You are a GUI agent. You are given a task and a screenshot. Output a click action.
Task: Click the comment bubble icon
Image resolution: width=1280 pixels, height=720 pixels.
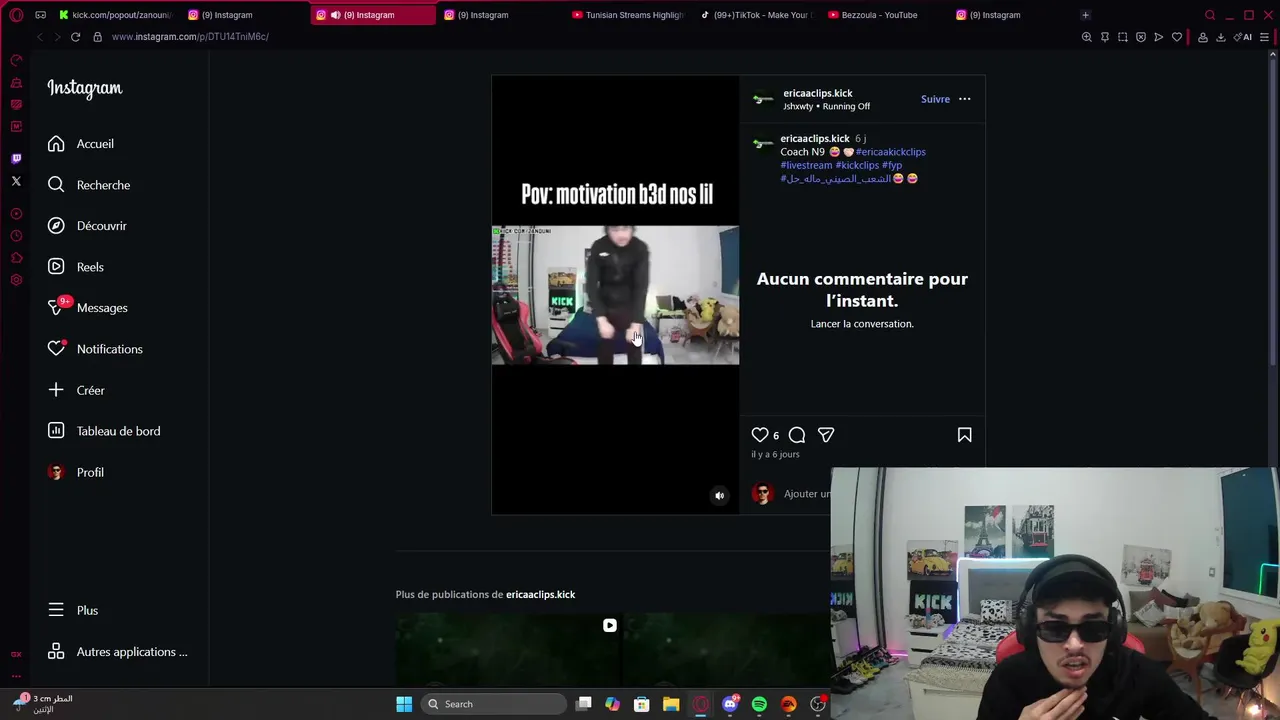797,435
